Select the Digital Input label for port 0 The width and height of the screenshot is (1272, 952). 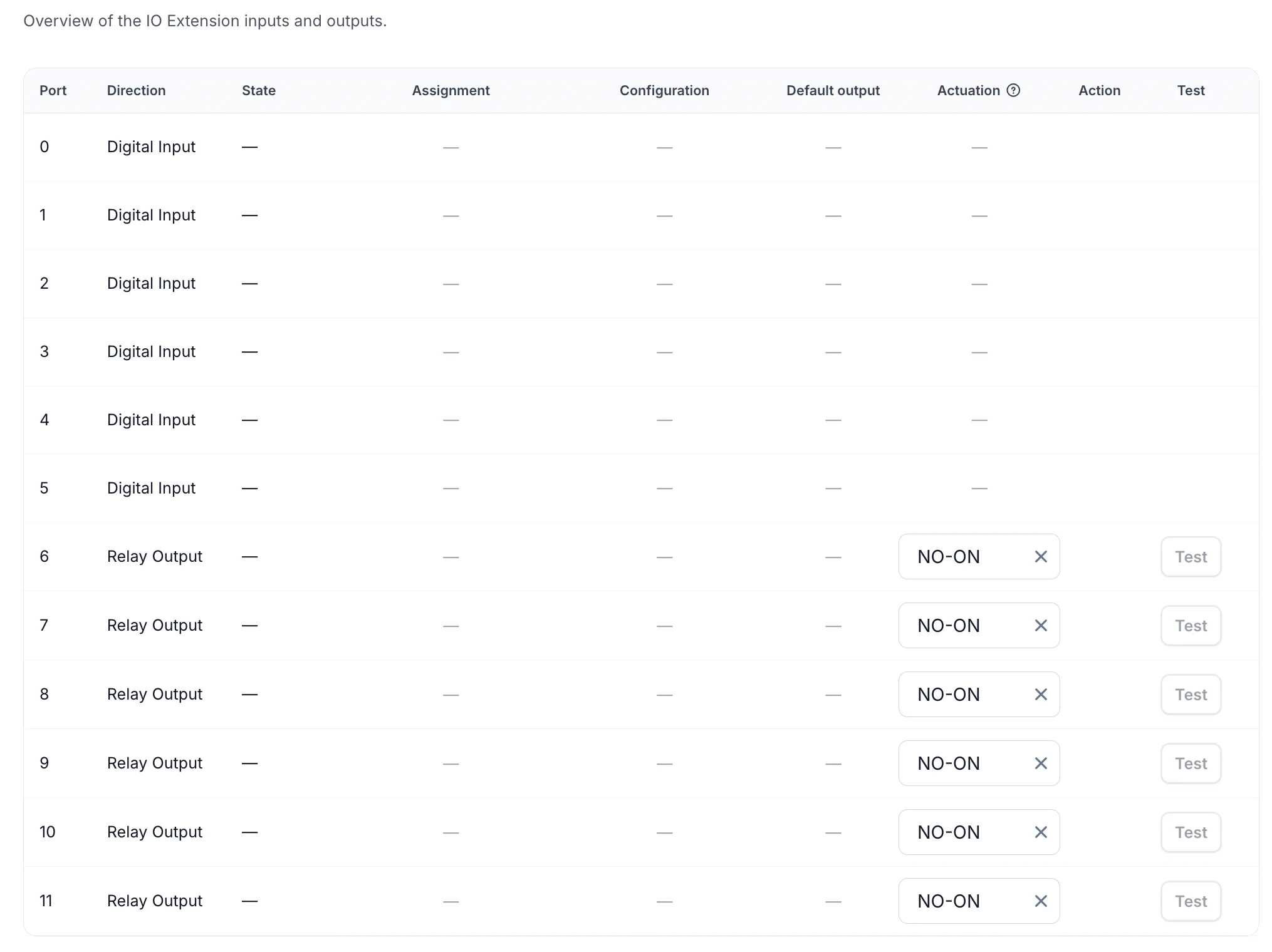(x=151, y=147)
